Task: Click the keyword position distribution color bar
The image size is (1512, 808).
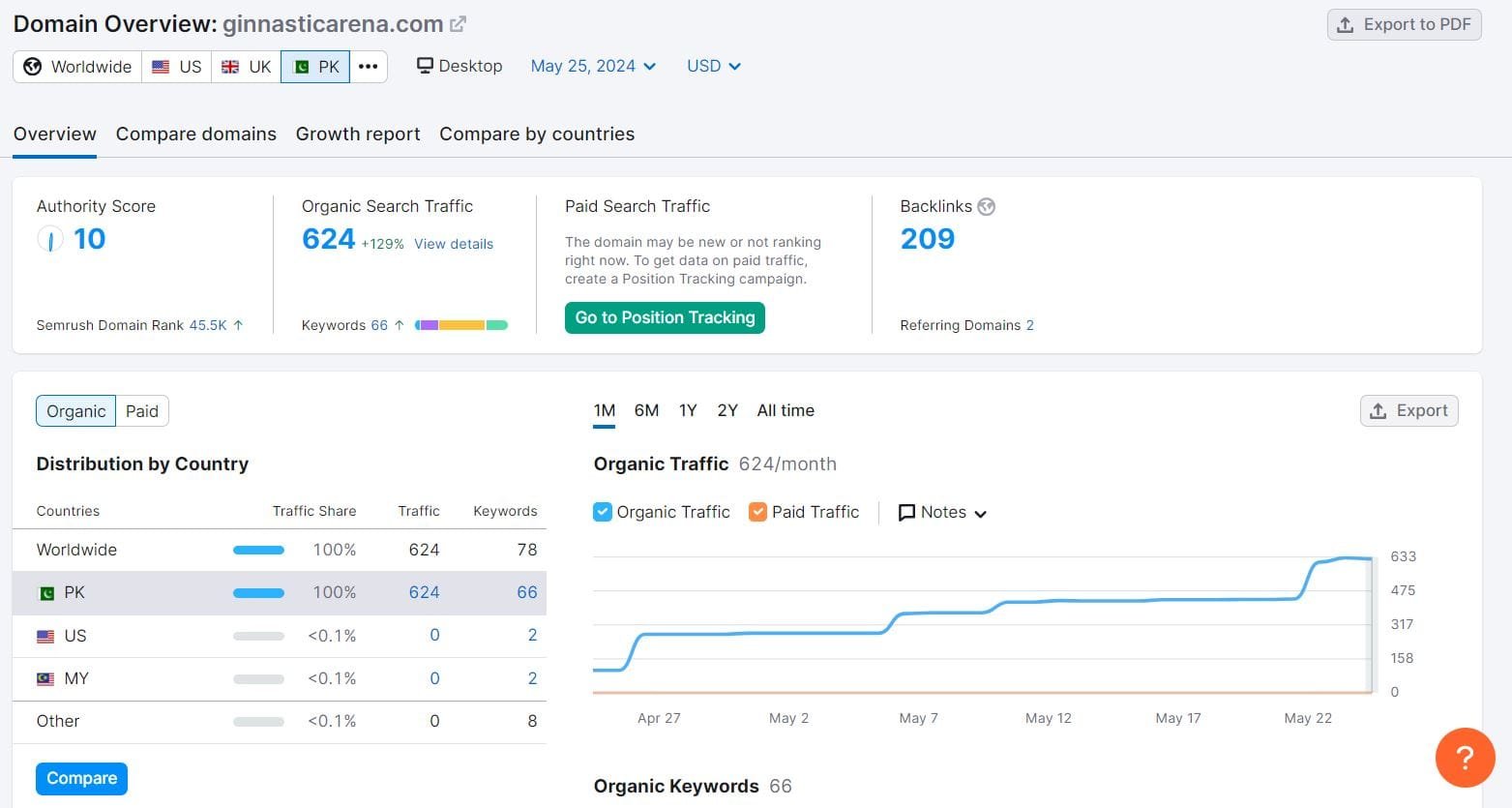Action: [x=461, y=325]
